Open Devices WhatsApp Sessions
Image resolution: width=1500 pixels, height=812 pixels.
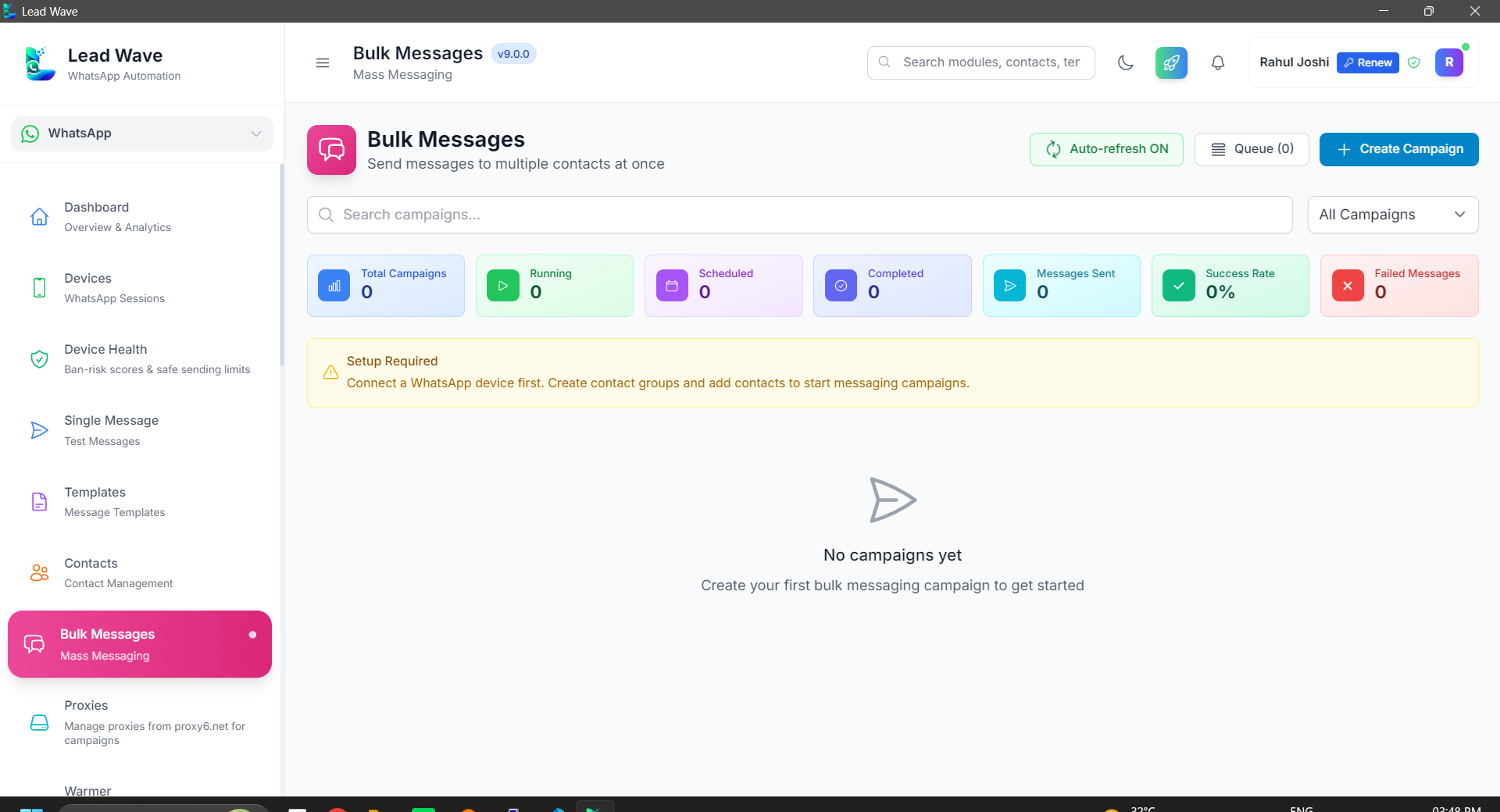[x=141, y=288]
